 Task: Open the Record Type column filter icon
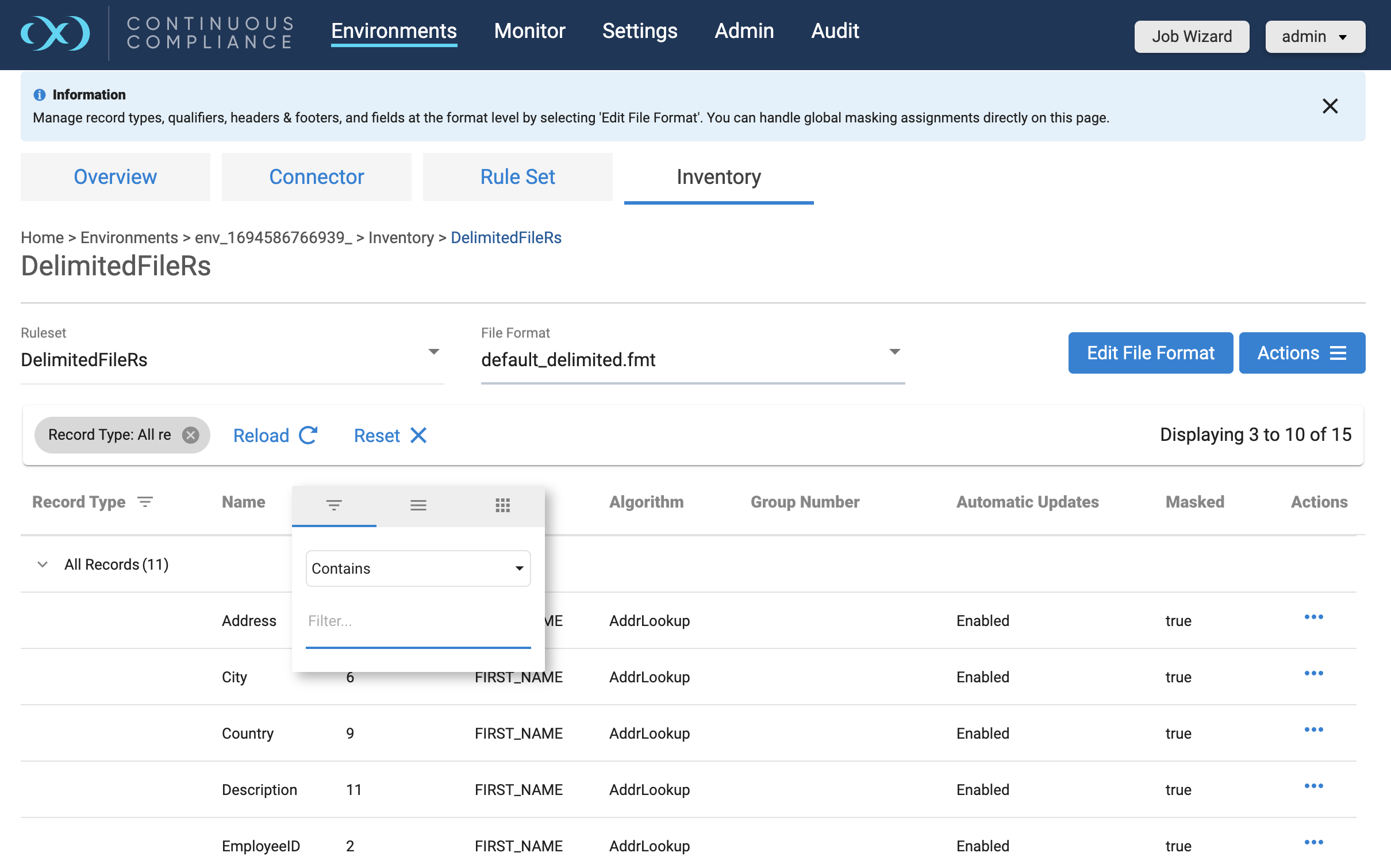[x=145, y=502]
